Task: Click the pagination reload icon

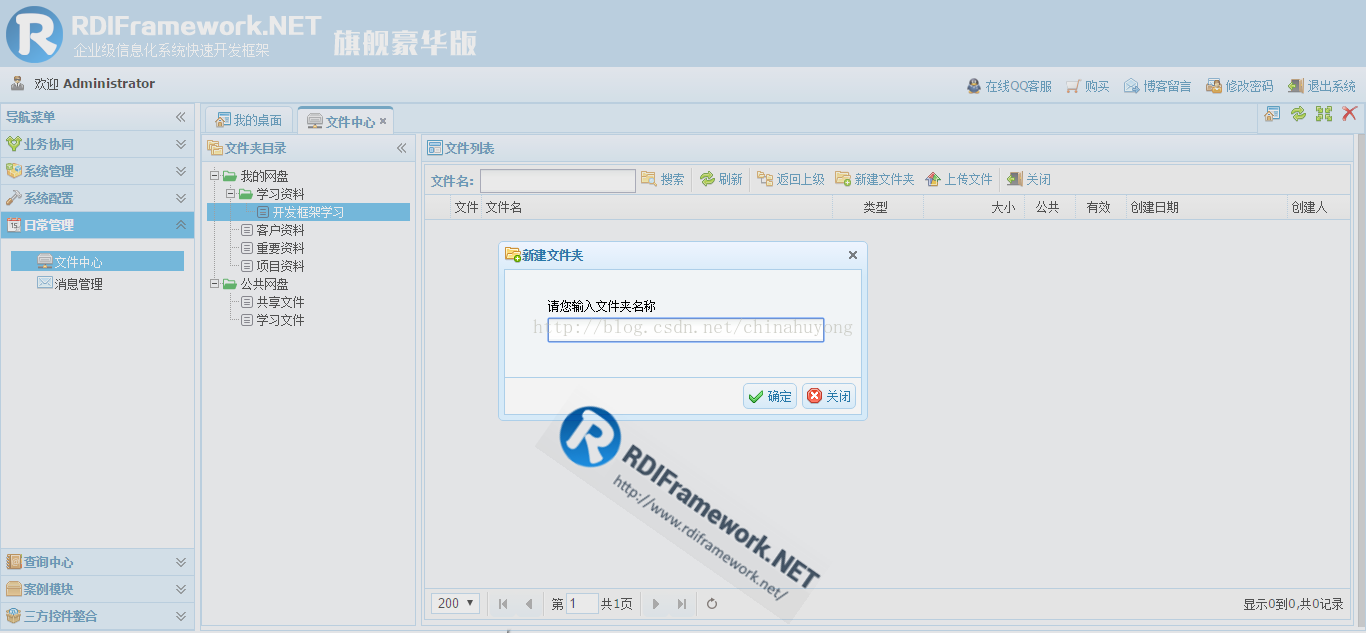Action: pyautogui.click(x=712, y=604)
